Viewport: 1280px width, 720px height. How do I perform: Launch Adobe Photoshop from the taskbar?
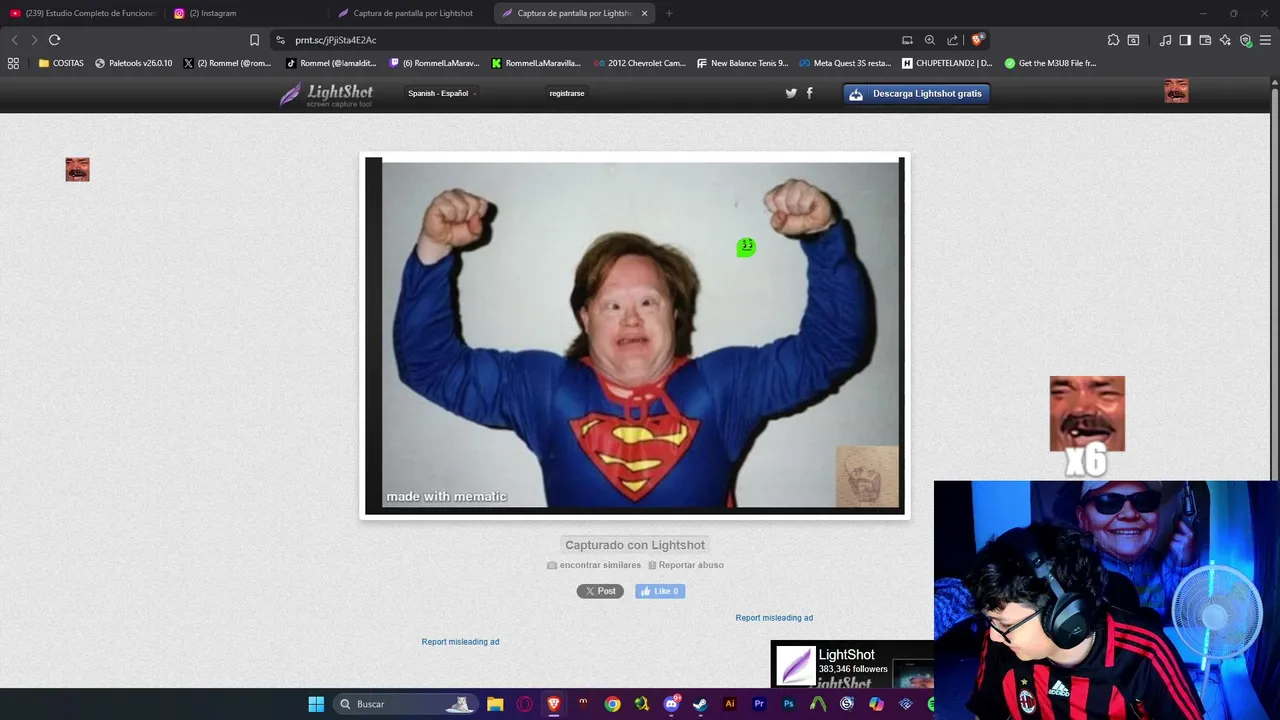point(789,704)
